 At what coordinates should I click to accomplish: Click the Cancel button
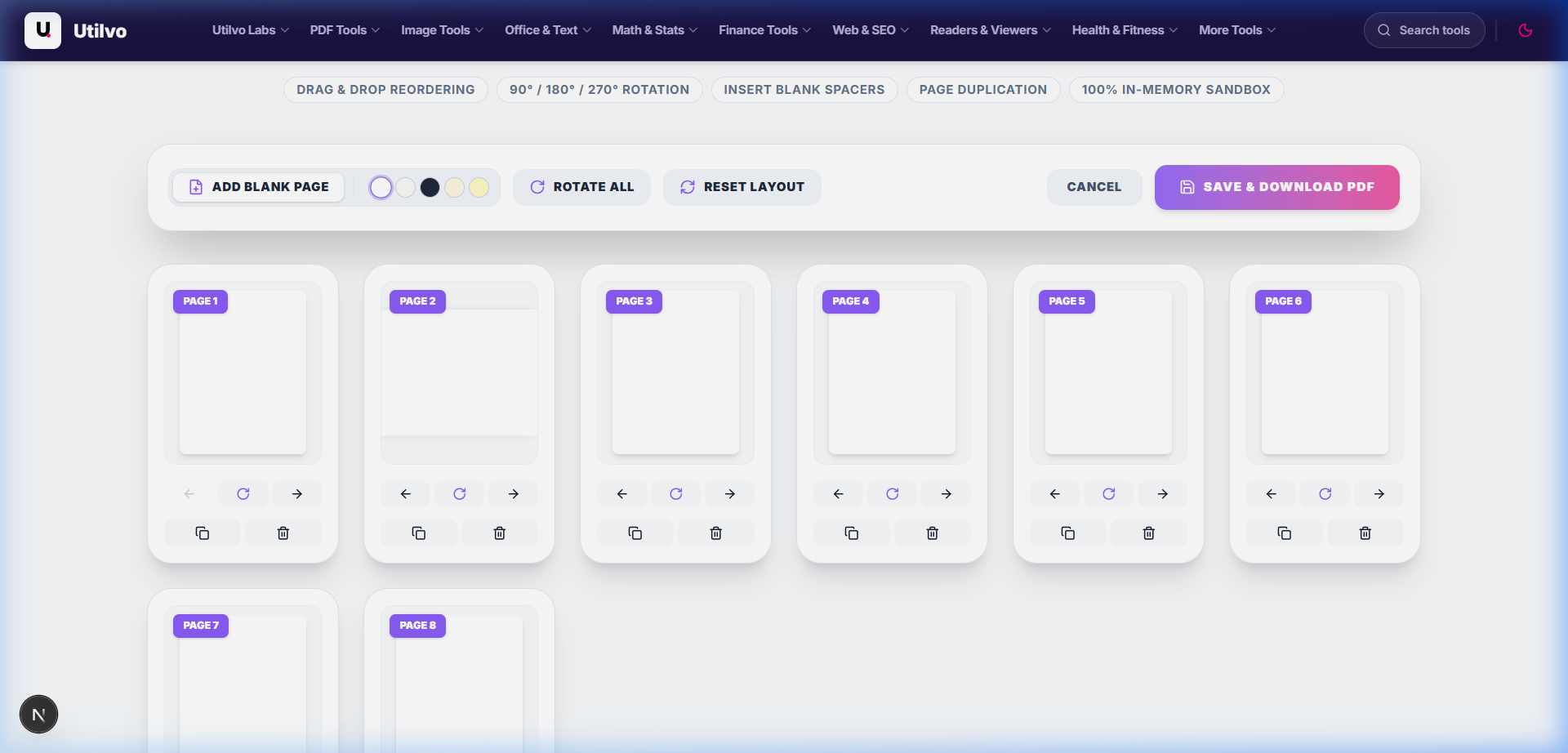1094,187
